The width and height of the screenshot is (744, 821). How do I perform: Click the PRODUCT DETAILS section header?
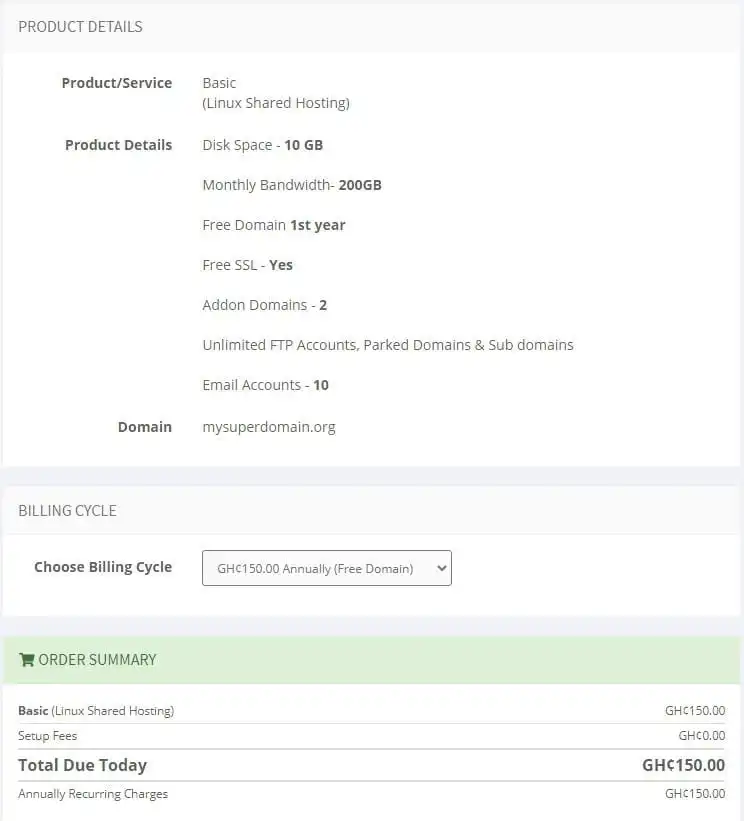[80, 27]
